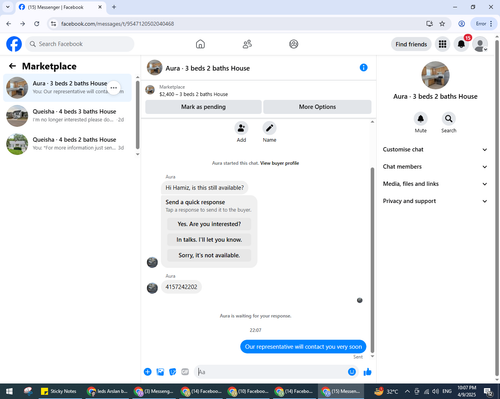The height and width of the screenshot is (399, 500).
Task: Open the Groups icon in the top navigation
Action: (294, 44)
